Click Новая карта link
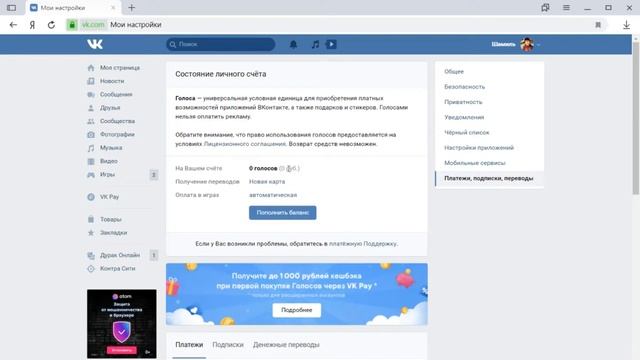The image size is (640, 360). click(267, 182)
